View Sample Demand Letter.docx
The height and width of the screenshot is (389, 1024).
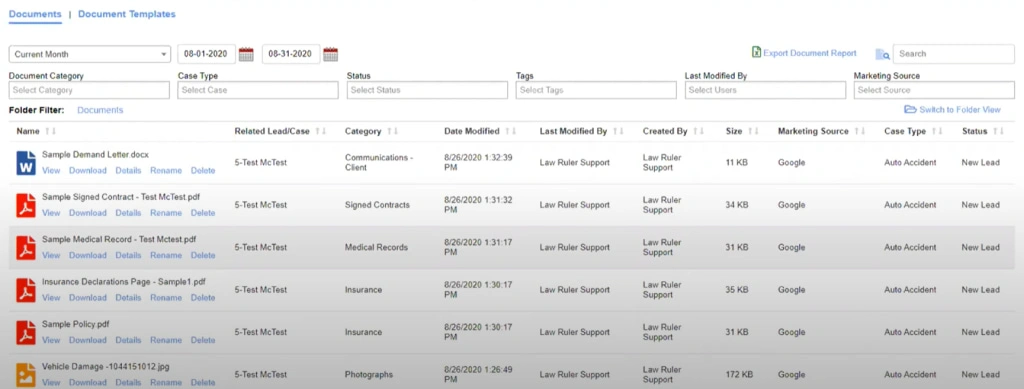(51, 170)
